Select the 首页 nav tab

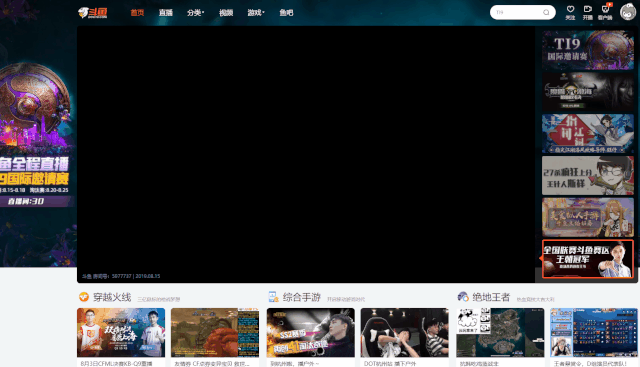pos(137,13)
